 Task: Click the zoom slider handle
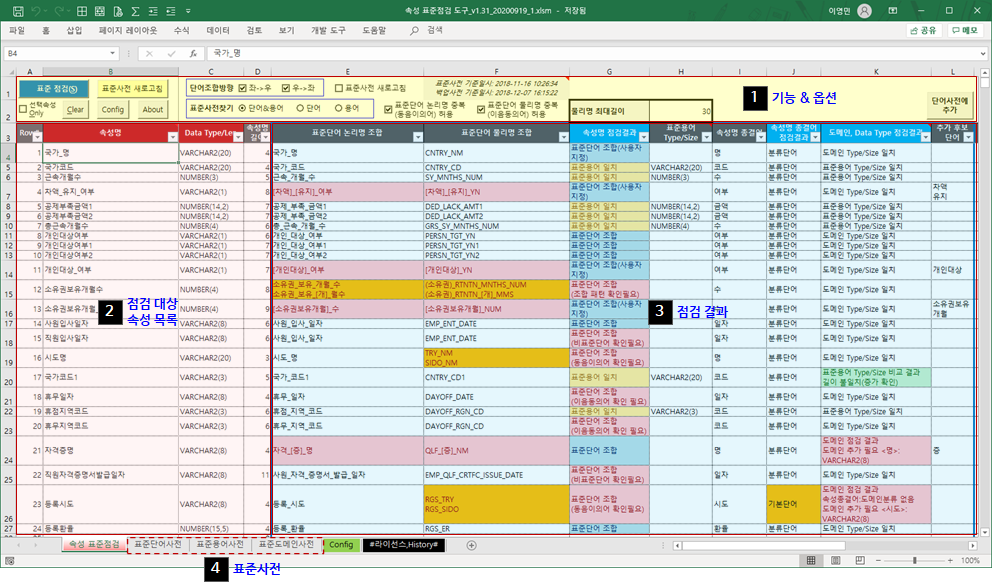(x=915, y=561)
